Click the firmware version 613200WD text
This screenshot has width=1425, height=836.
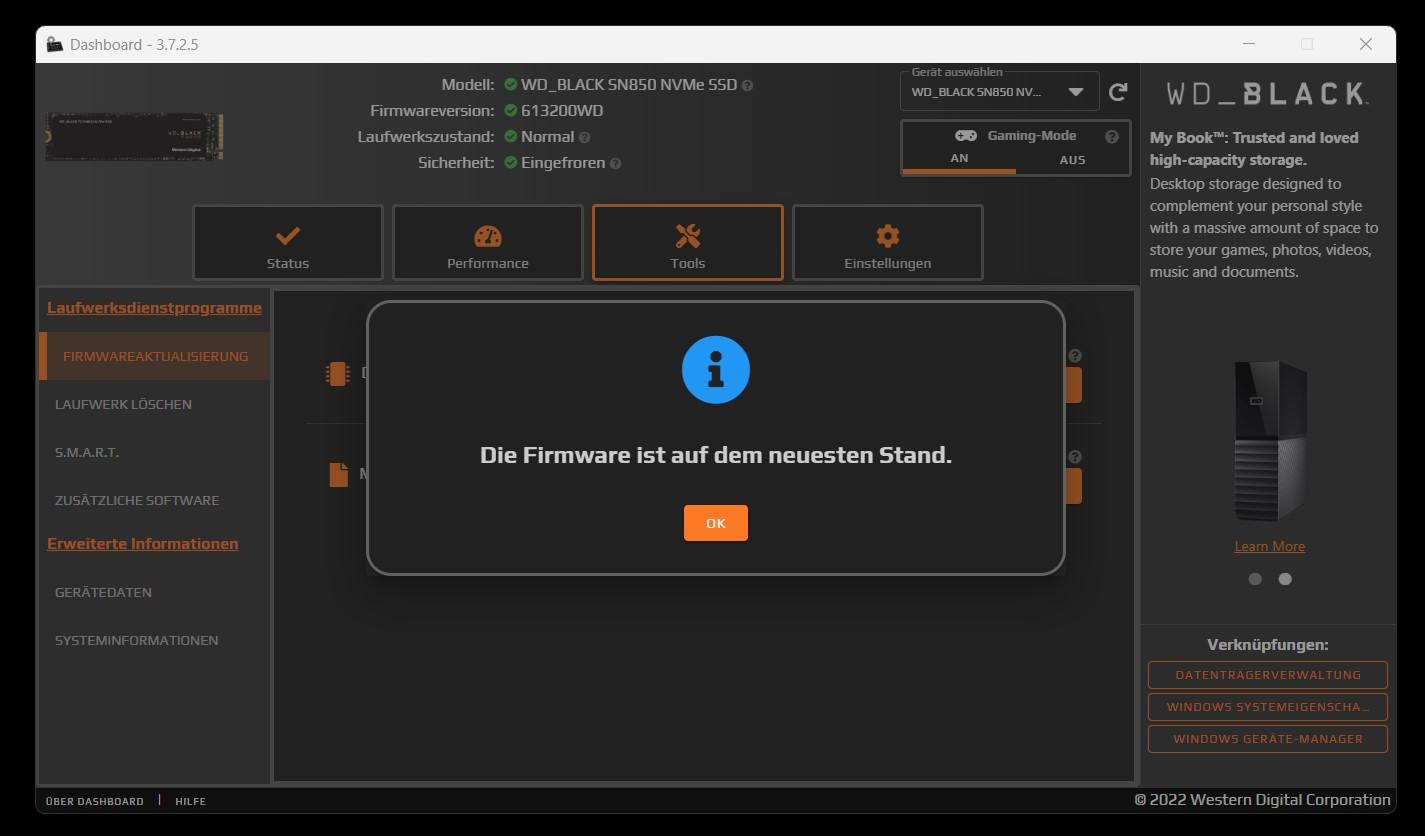click(x=562, y=110)
